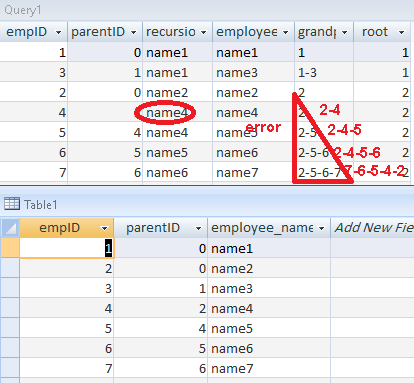Click the name7 cell in Query1 employee column

253,172
